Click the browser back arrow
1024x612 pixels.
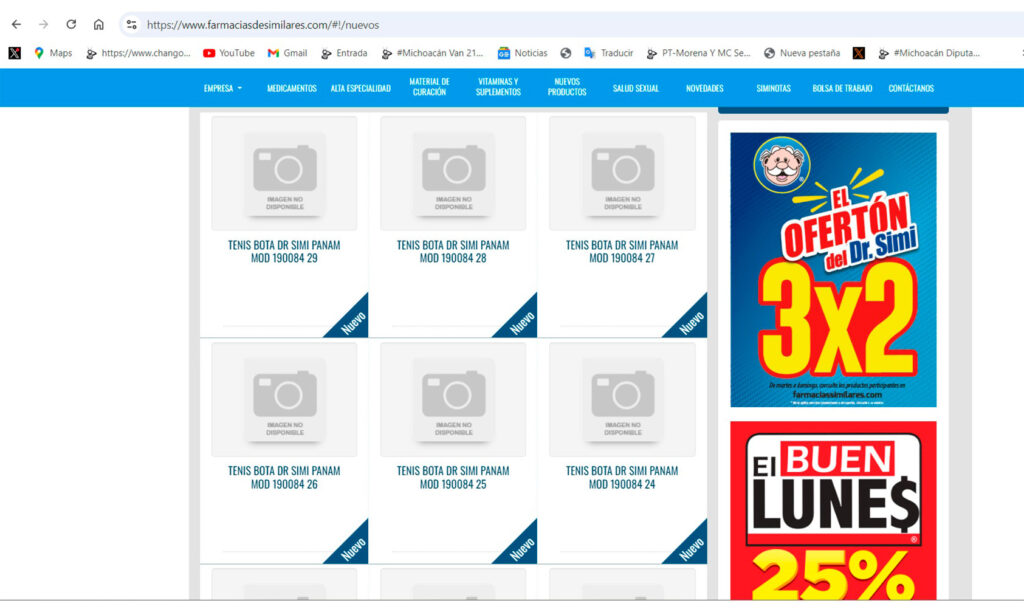pos(16,25)
